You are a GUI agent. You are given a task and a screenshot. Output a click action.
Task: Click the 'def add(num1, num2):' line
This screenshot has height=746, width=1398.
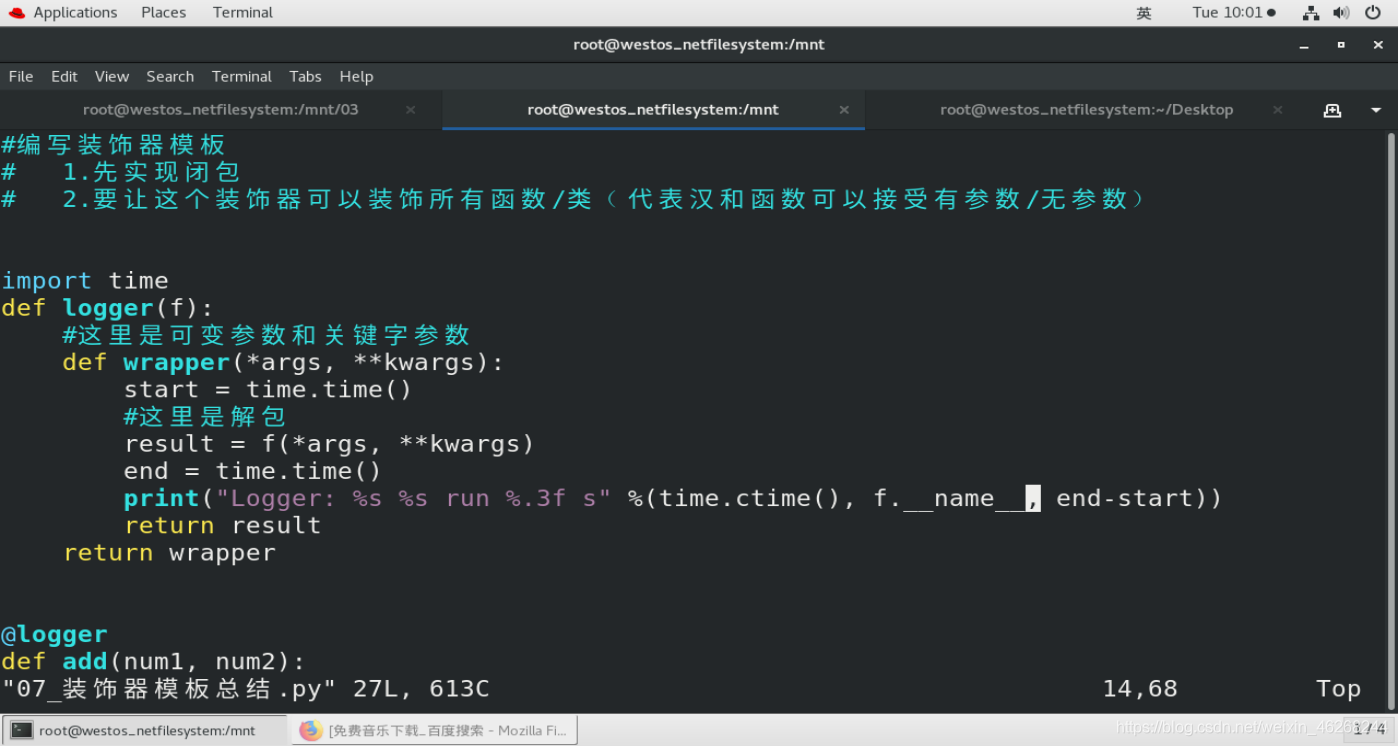click(153, 661)
